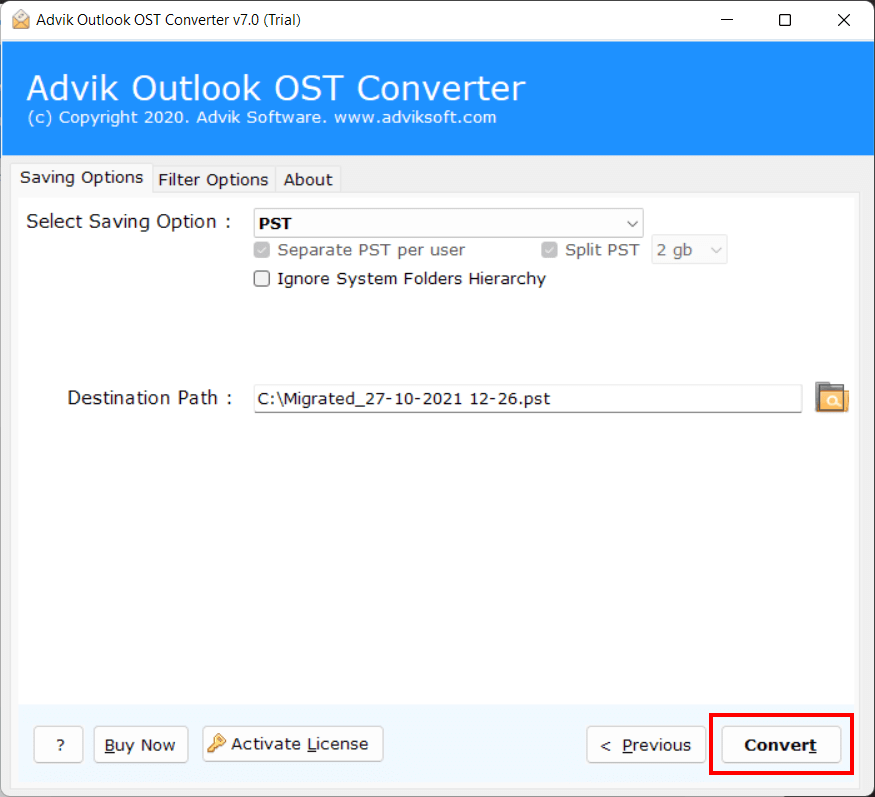Image resolution: width=875 pixels, height=797 pixels.
Task: Click the Advik Outlook OST Converter heading
Action: click(x=276, y=88)
